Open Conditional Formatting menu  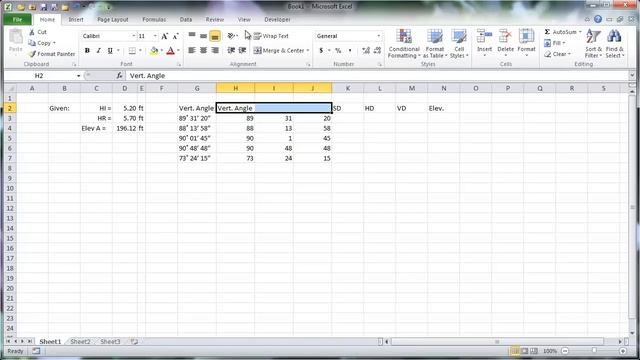[x=404, y=43]
